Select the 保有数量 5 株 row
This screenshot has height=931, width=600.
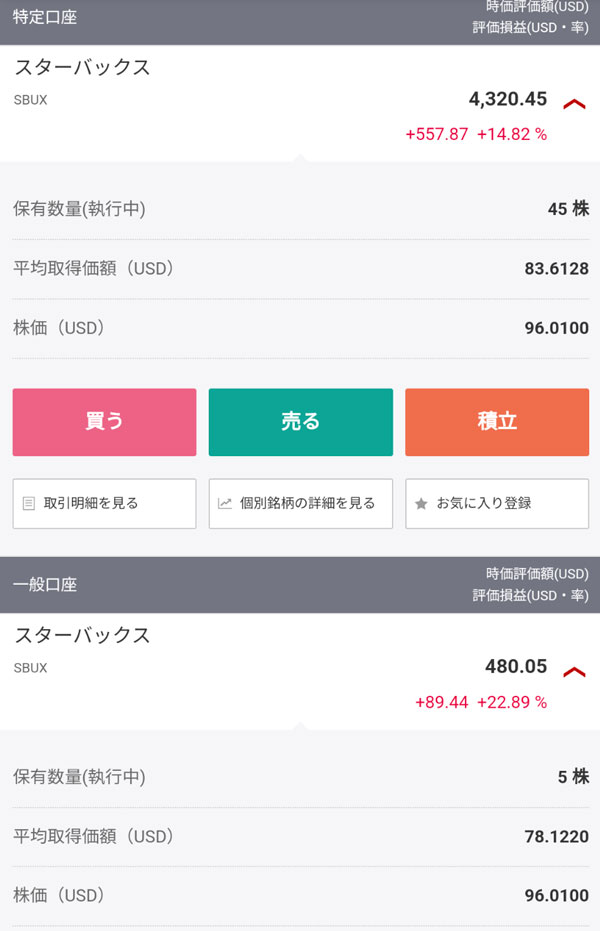(x=300, y=777)
